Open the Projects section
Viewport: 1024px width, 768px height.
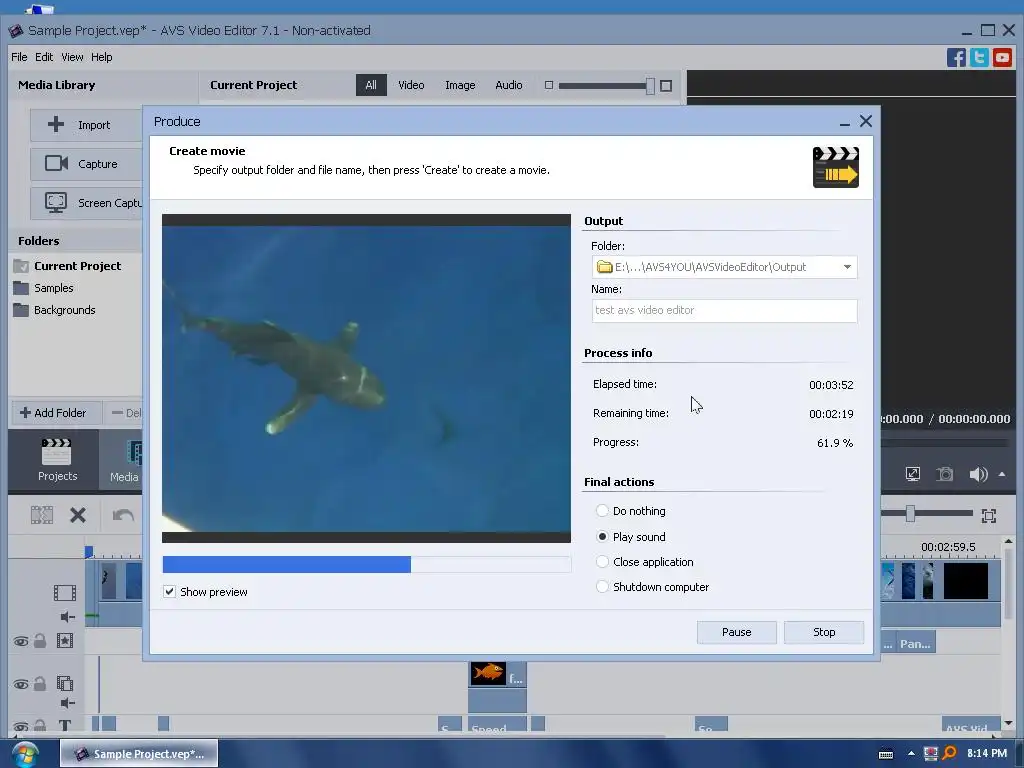57,460
